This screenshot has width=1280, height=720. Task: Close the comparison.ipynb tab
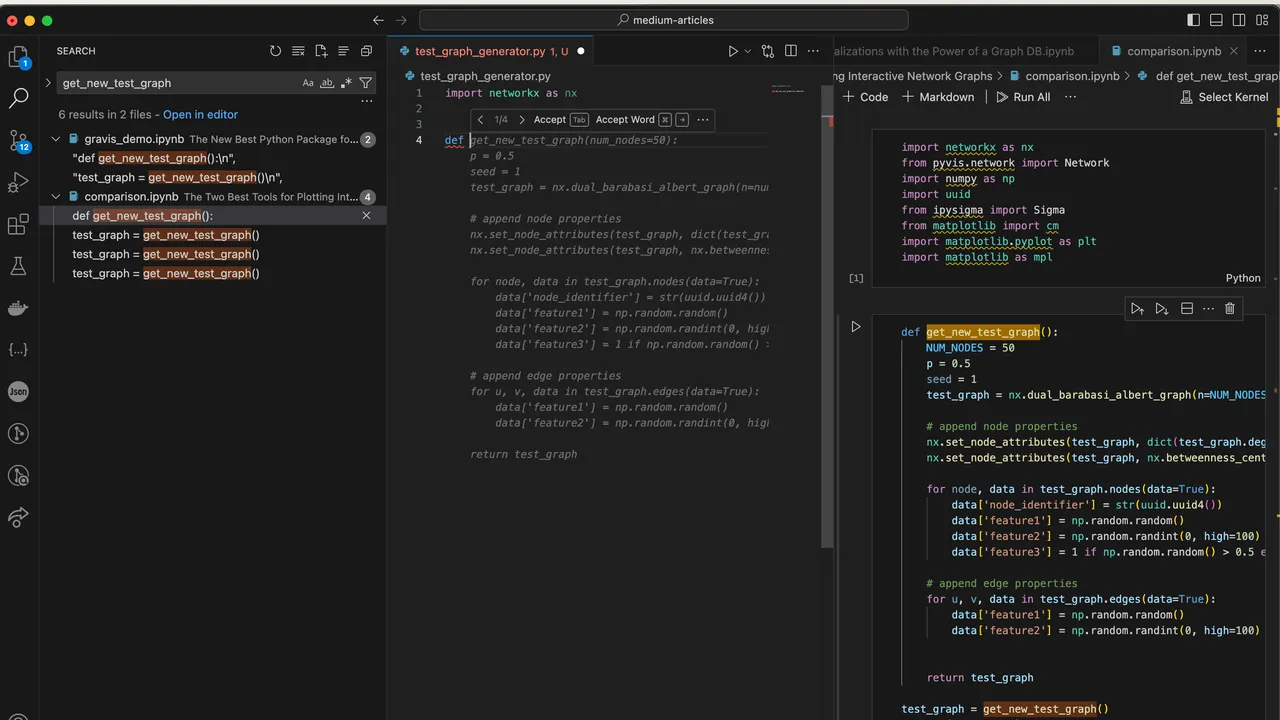pos(1233,51)
